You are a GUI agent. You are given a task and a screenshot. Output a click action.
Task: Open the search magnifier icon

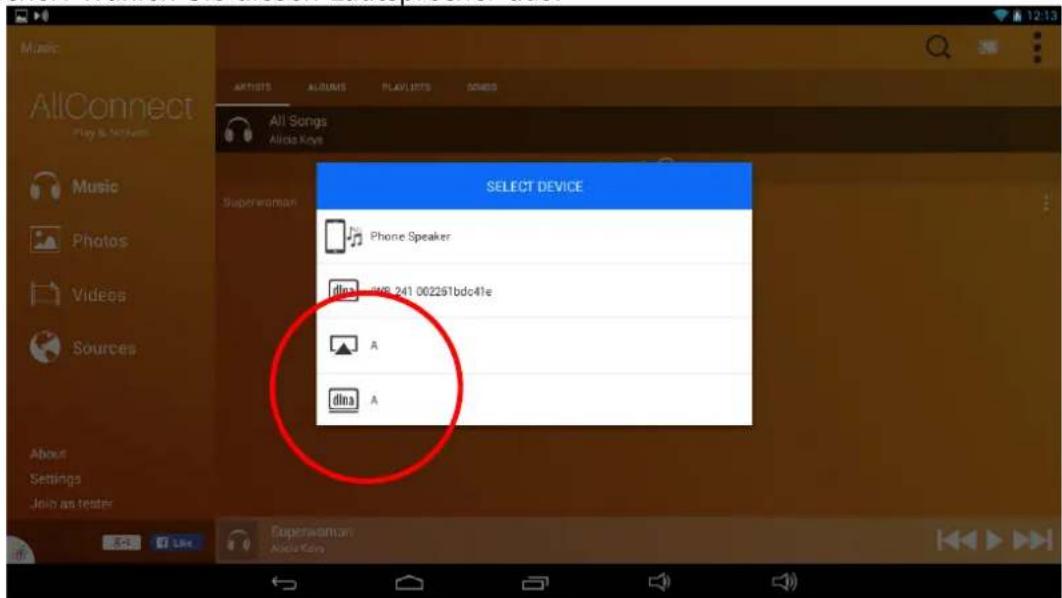(938, 47)
